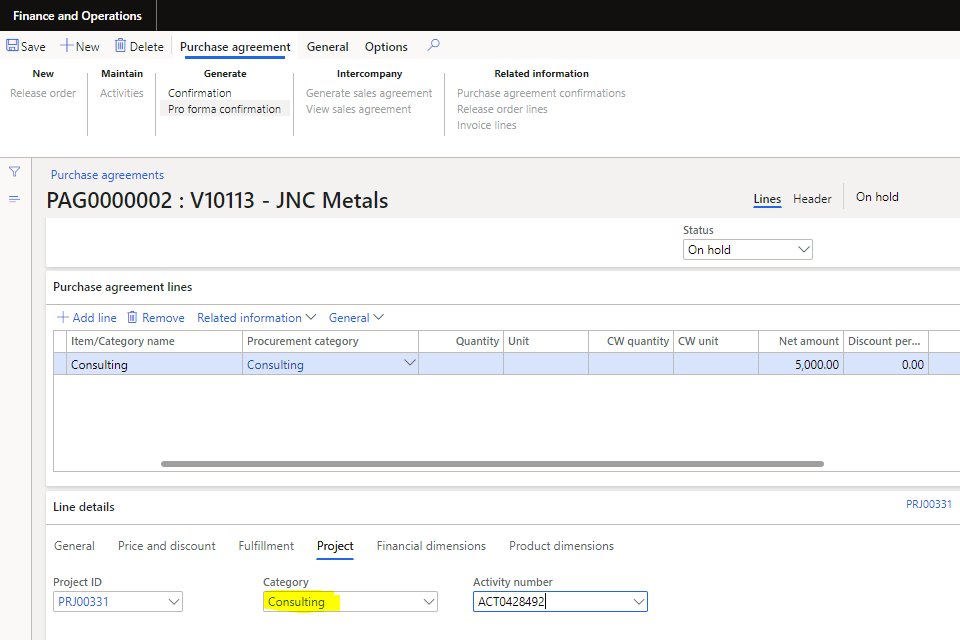The image size is (960, 640).
Task: Select the row marker of the Consulting line
Action: [x=60, y=364]
